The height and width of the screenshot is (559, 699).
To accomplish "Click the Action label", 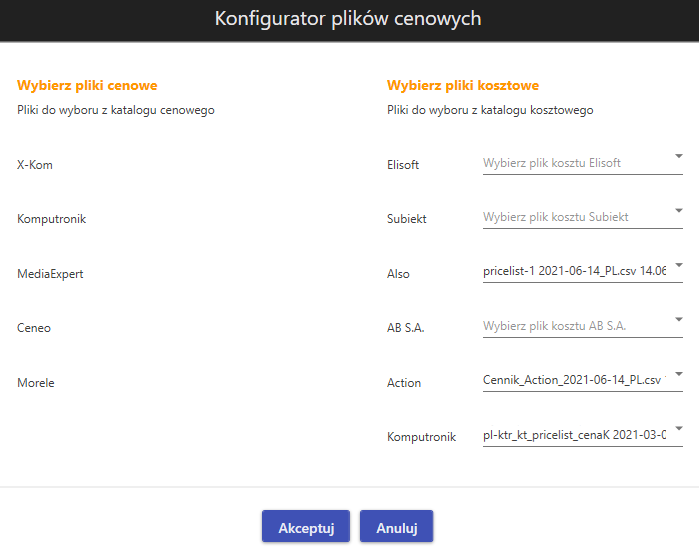I will (x=404, y=383).
